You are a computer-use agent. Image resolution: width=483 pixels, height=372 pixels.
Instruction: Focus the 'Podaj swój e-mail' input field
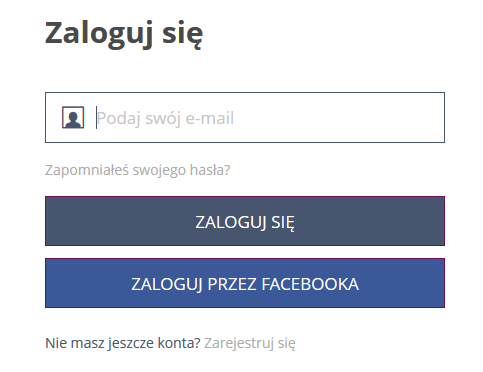245,118
